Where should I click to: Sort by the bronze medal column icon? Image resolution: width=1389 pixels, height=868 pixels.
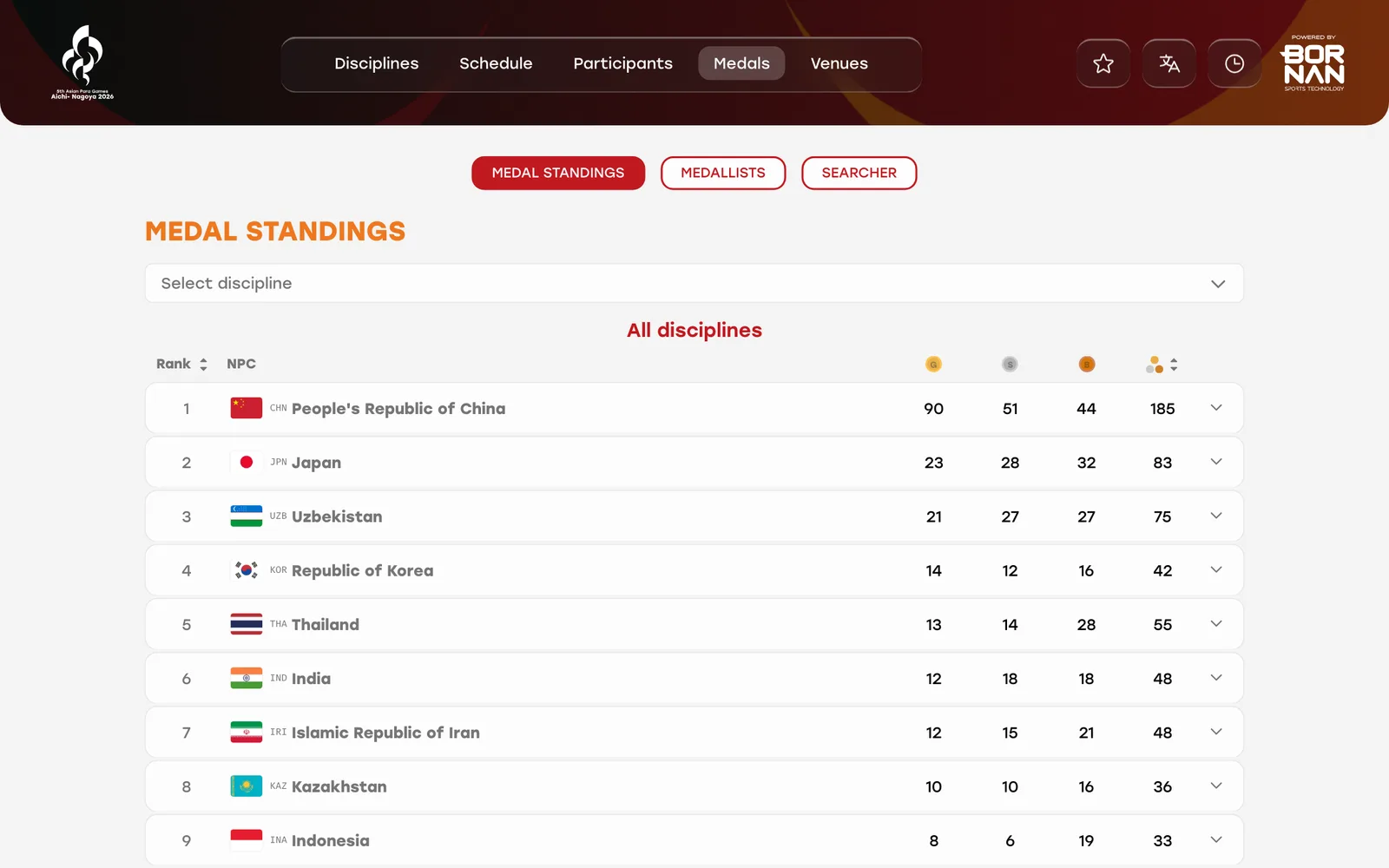click(x=1086, y=365)
